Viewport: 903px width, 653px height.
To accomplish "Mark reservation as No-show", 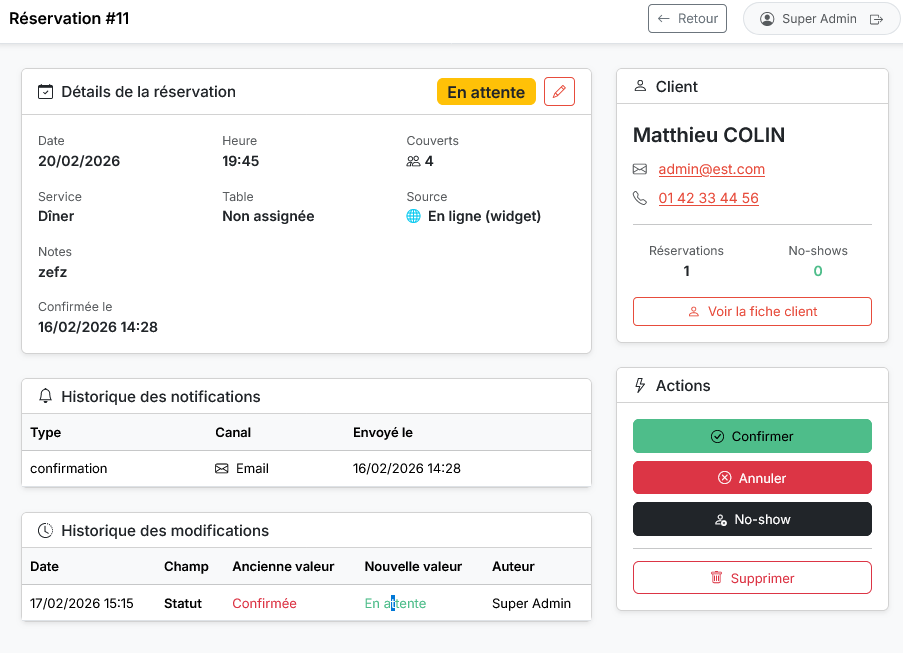I will [x=752, y=519].
